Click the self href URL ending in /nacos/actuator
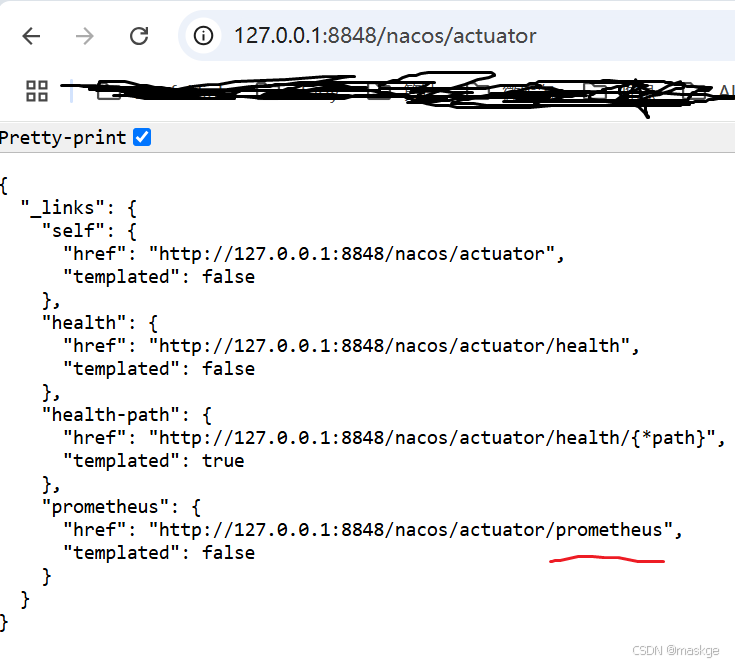The height and width of the screenshot is (663, 735). 352,254
